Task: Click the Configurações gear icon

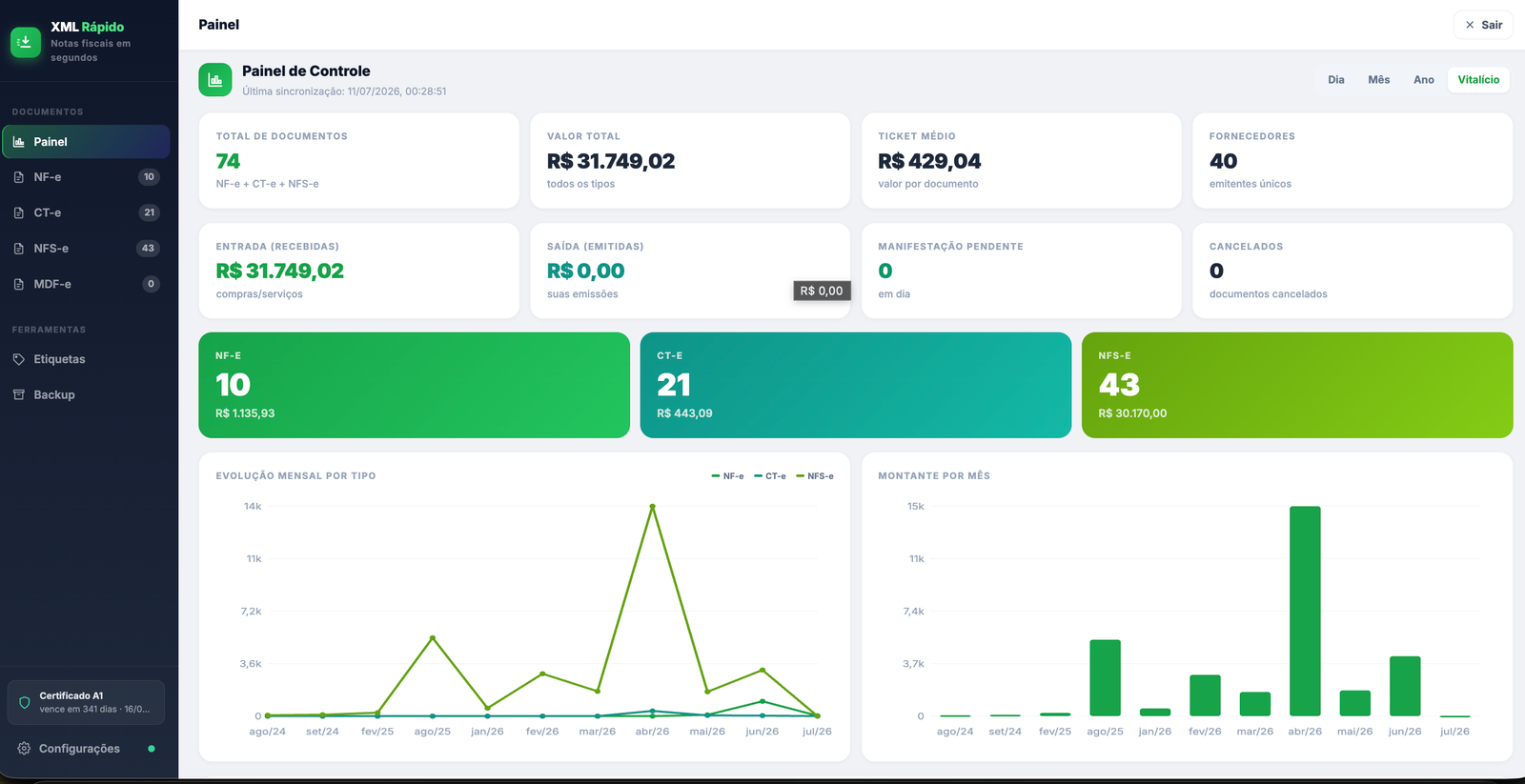Action: pos(24,749)
